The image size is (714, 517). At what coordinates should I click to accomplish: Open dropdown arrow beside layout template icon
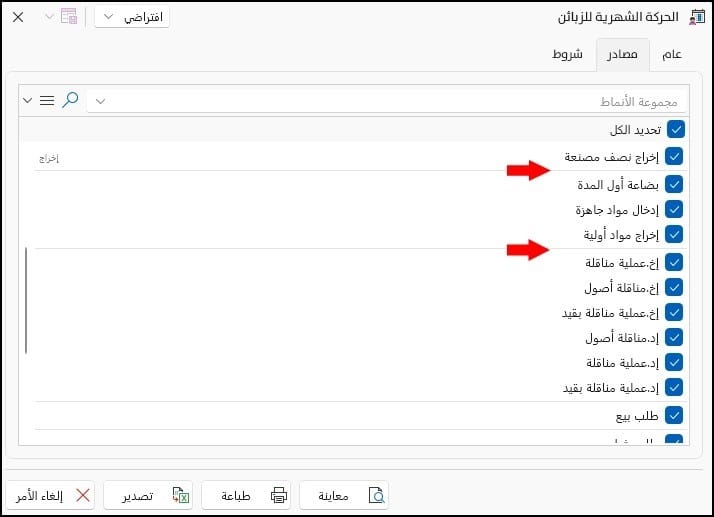pos(49,17)
